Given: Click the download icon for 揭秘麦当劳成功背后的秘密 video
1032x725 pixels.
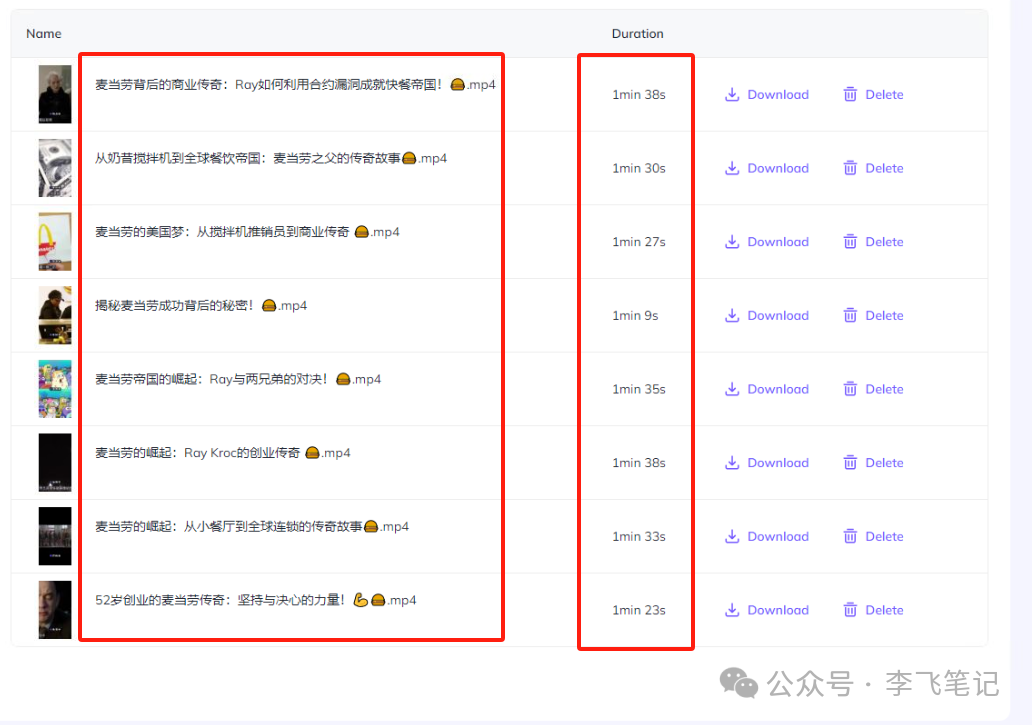Looking at the screenshot, I should (731, 315).
